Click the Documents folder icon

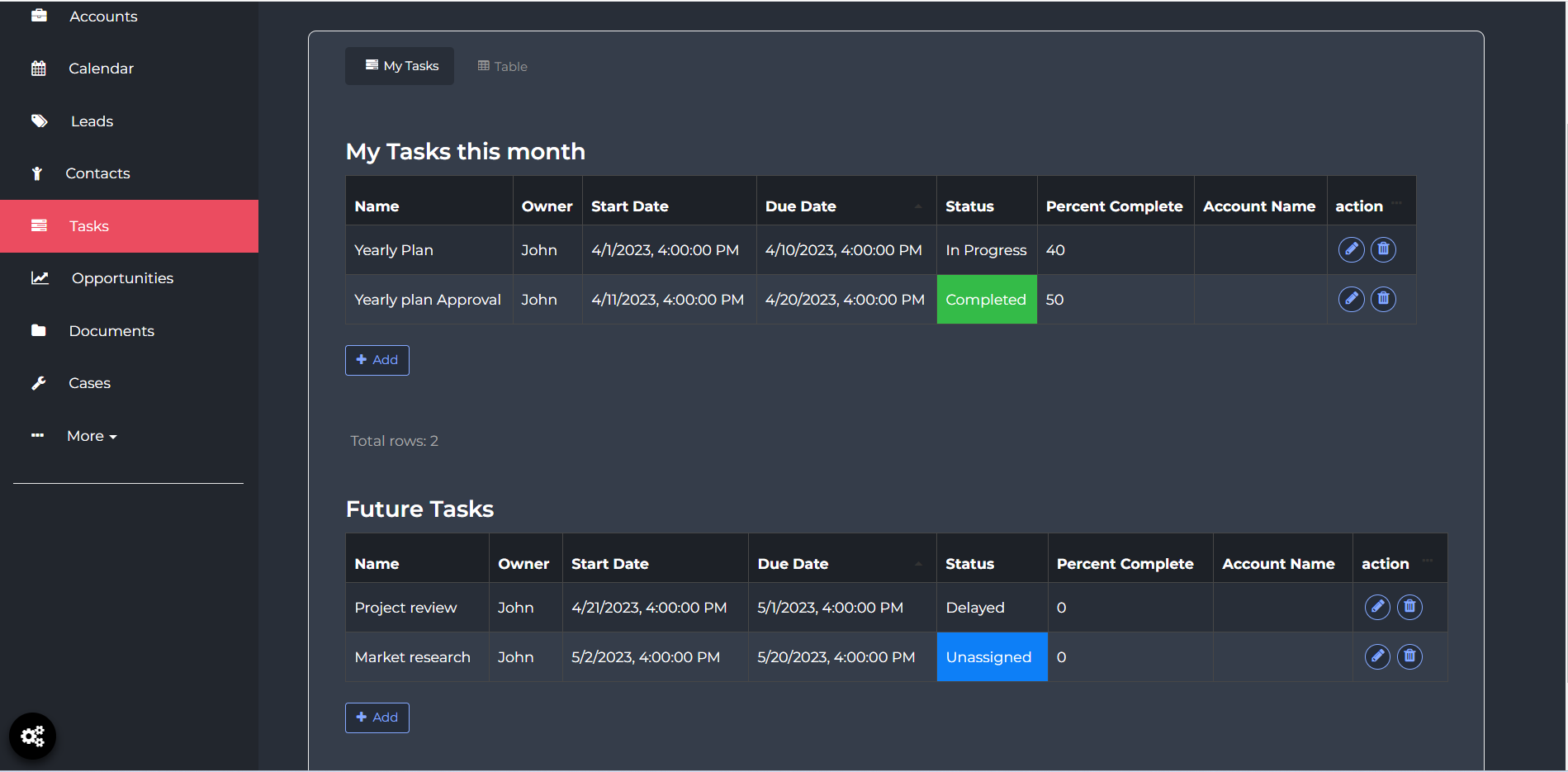pyautogui.click(x=39, y=330)
